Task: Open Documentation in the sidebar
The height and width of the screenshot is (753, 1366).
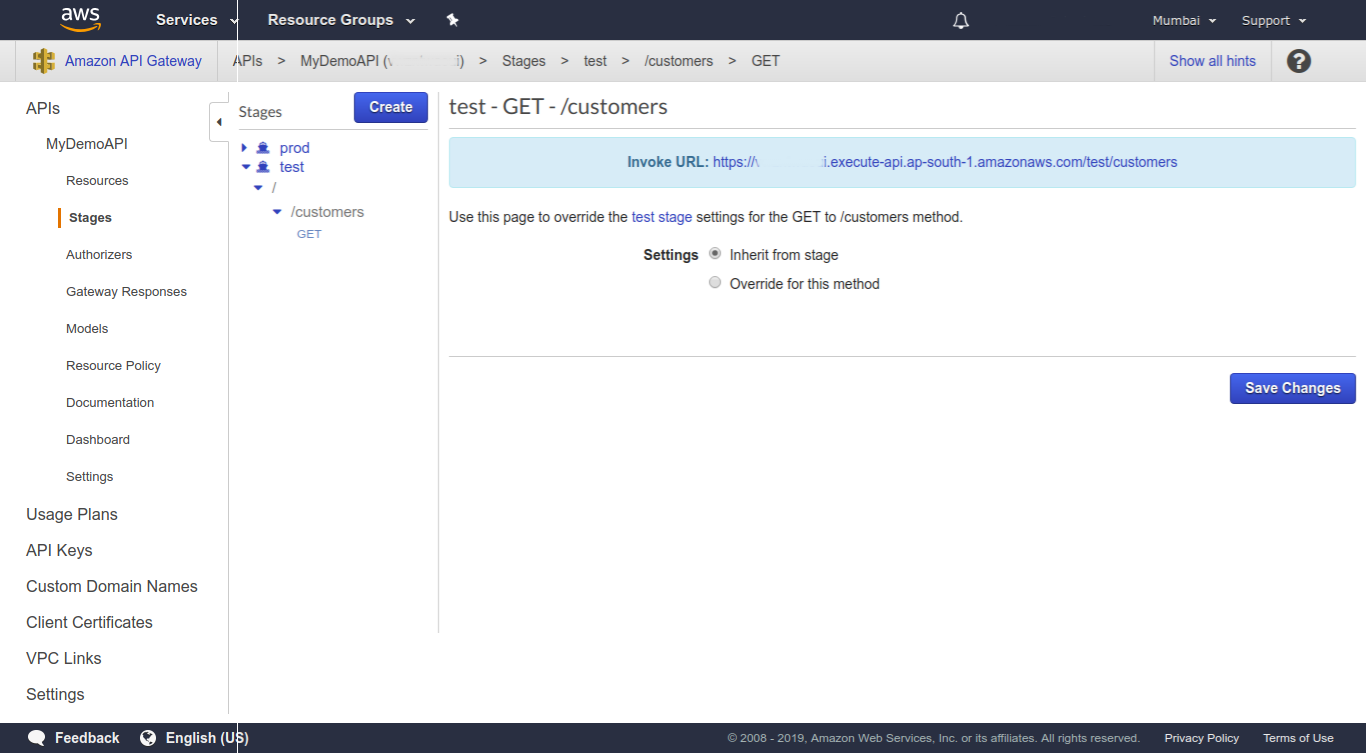Action: point(110,403)
